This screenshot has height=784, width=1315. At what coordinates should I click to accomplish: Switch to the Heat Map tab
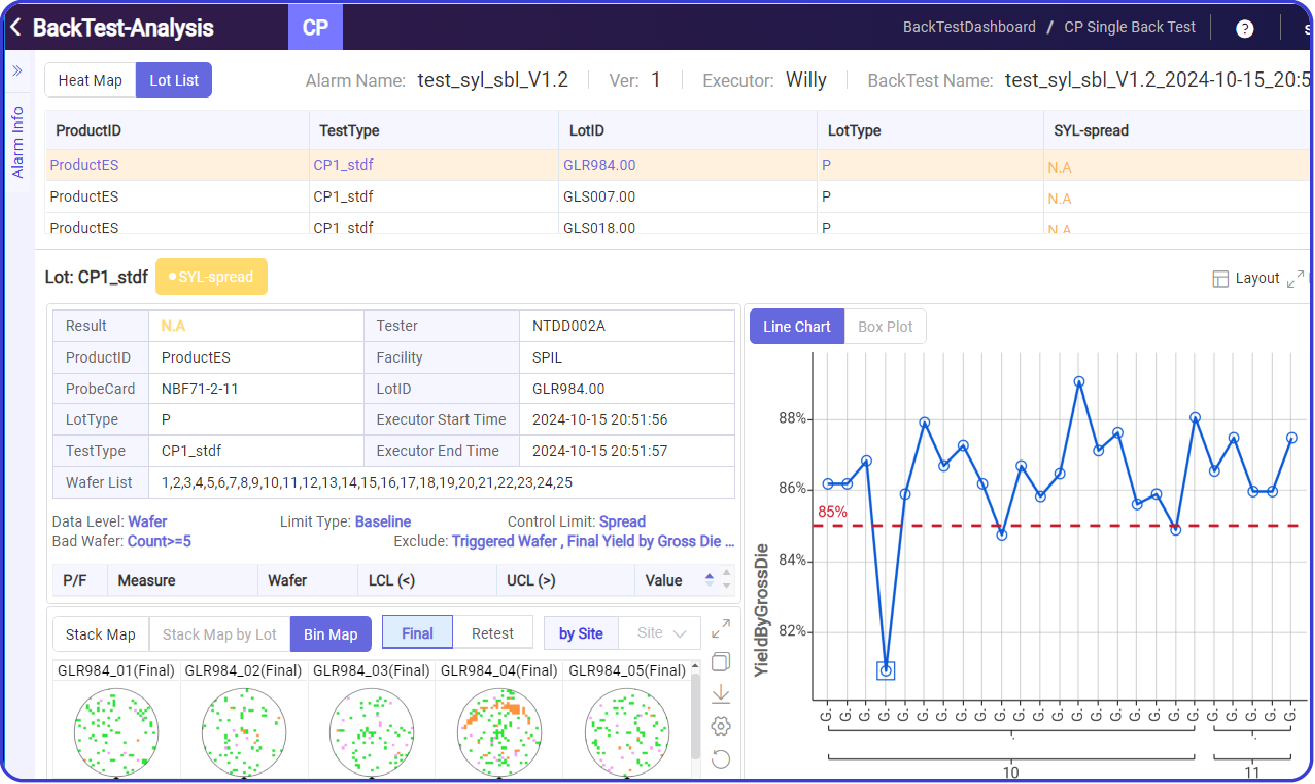coord(89,79)
